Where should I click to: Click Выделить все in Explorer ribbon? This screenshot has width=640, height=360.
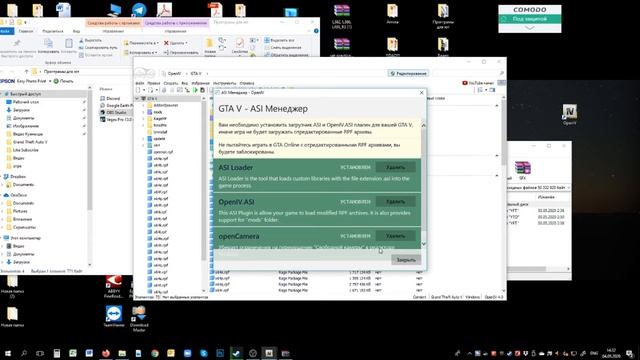280,40
